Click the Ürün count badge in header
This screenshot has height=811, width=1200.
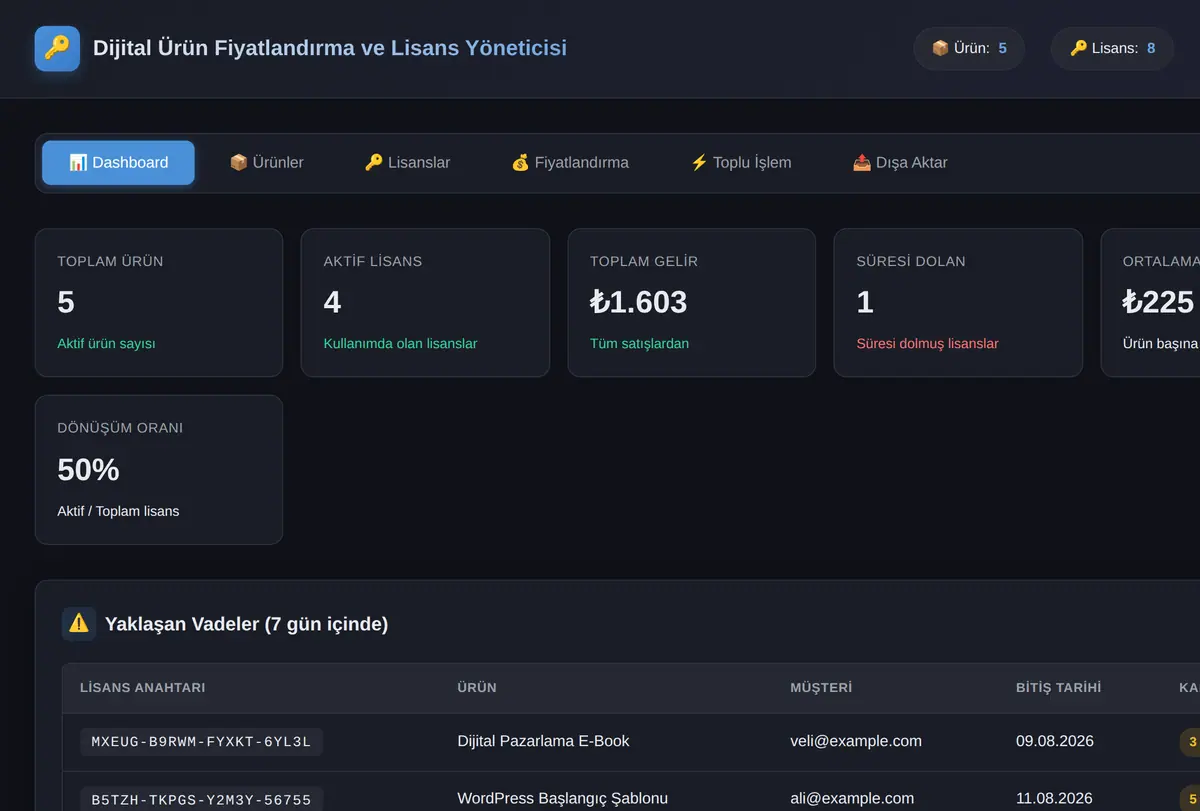(x=969, y=48)
